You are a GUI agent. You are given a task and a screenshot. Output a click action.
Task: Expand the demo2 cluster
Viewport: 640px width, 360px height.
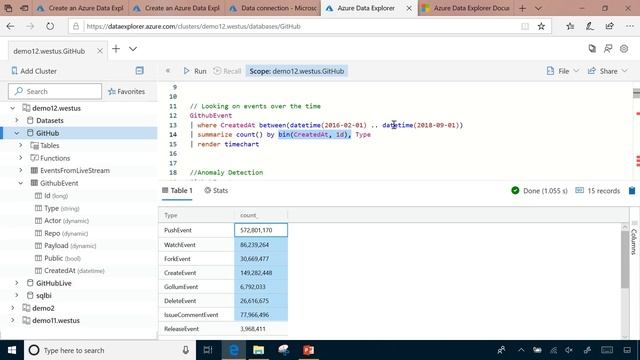click(13, 308)
